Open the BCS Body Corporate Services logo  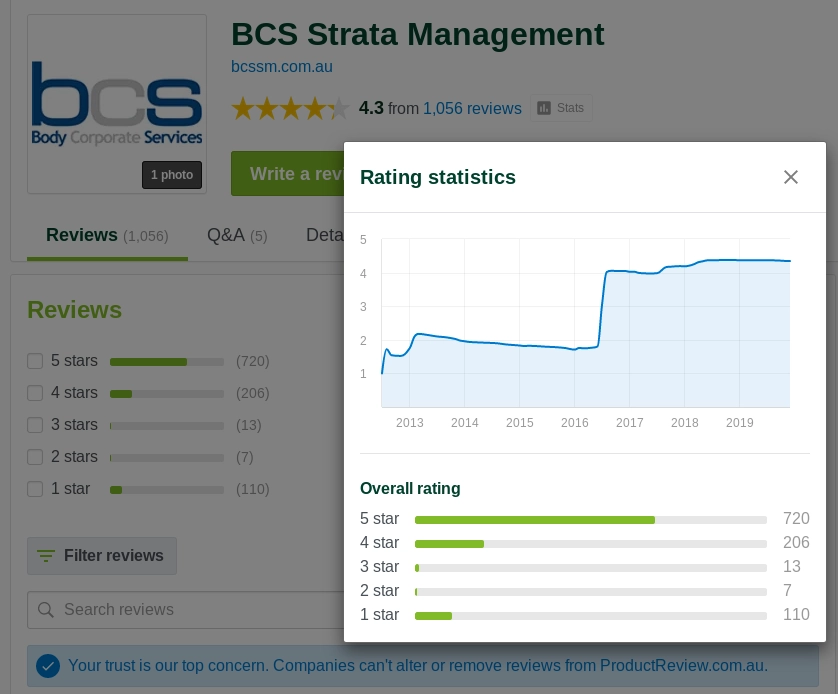point(117,104)
